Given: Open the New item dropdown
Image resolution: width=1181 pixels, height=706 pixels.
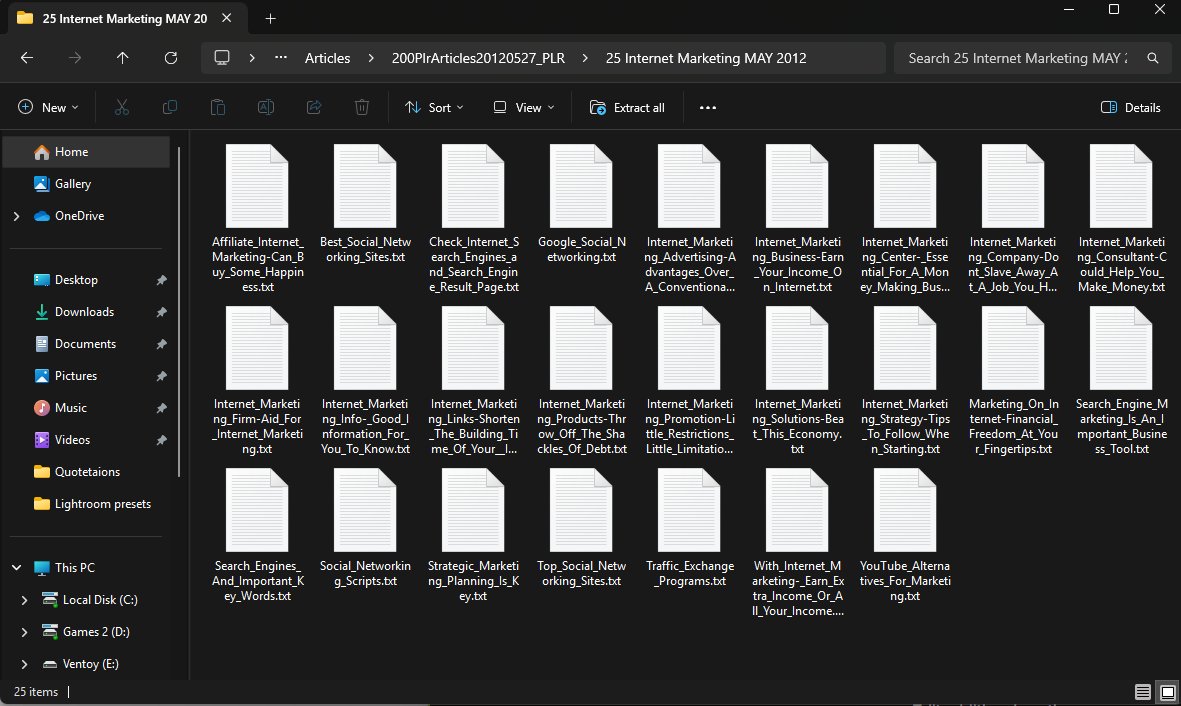Looking at the screenshot, I should point(48,108).
